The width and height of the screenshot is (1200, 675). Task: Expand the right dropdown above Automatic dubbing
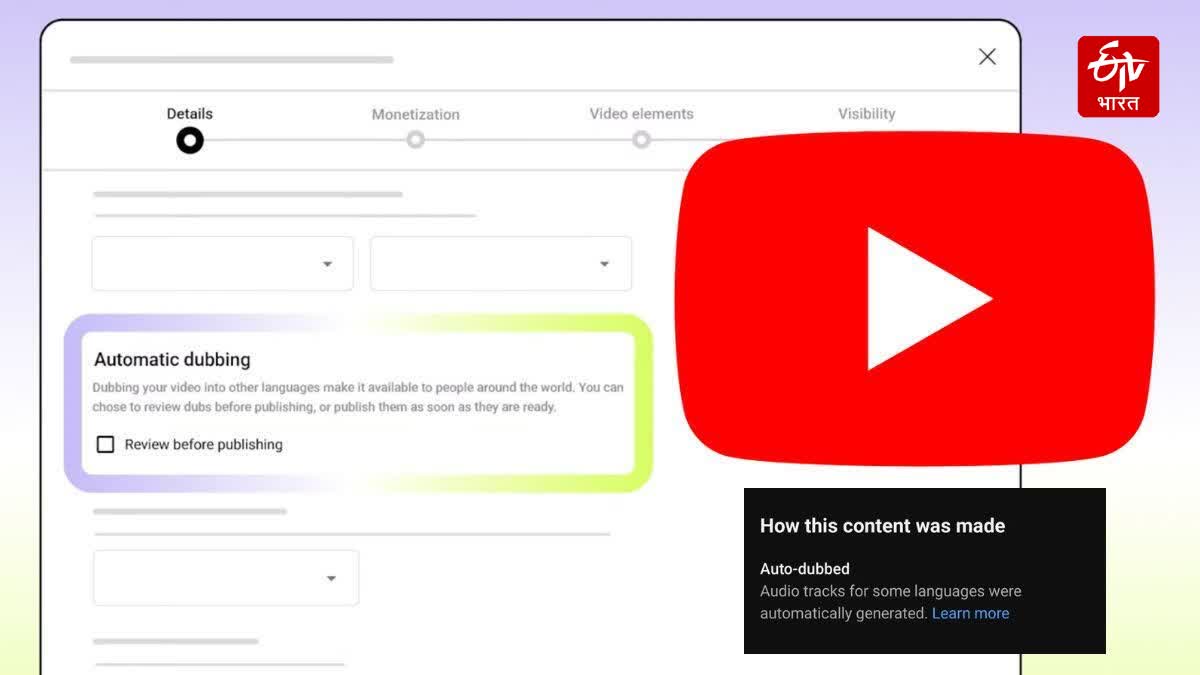500,264
